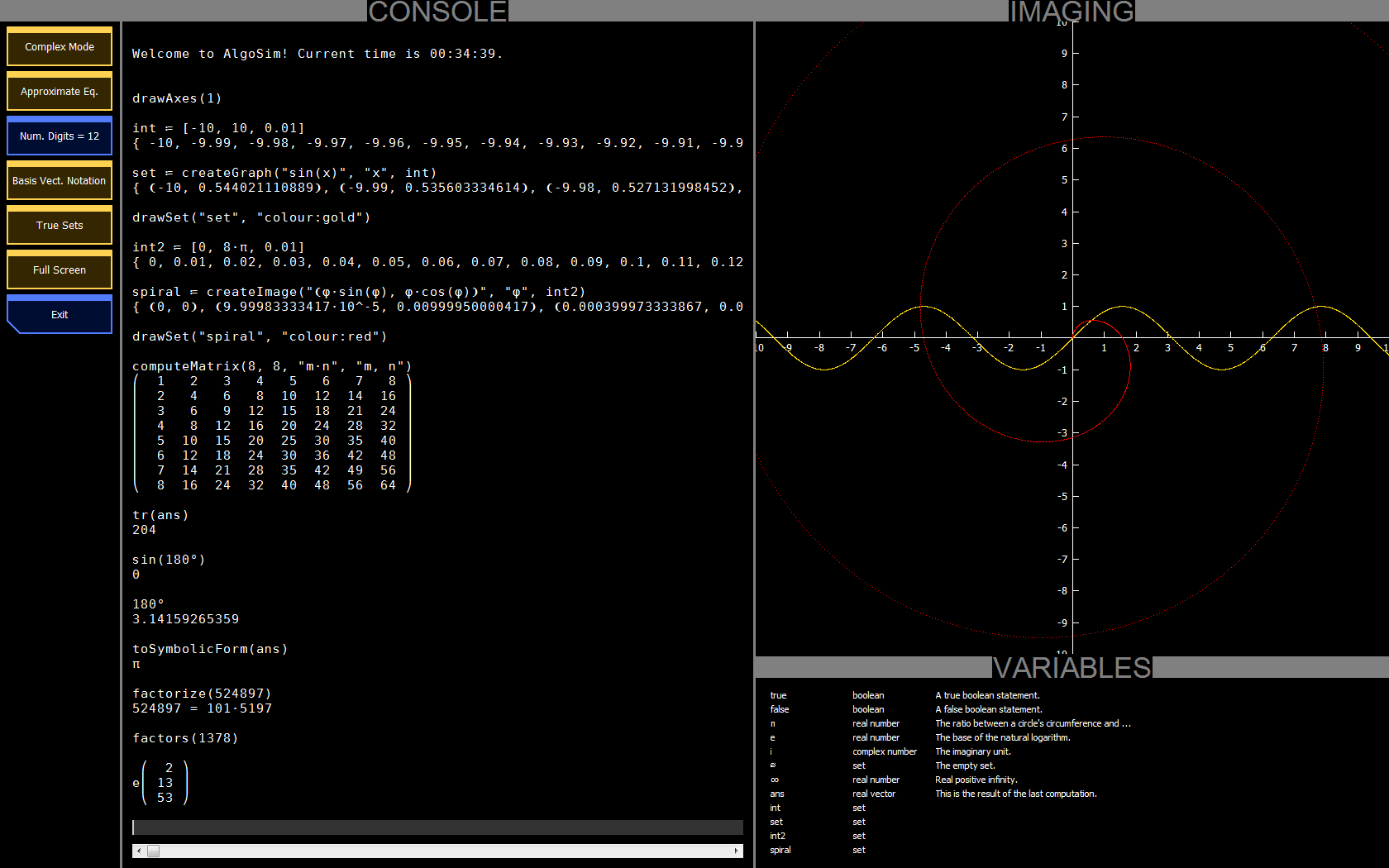Click 'real vector' type of ans

click(x=874, y=794)
